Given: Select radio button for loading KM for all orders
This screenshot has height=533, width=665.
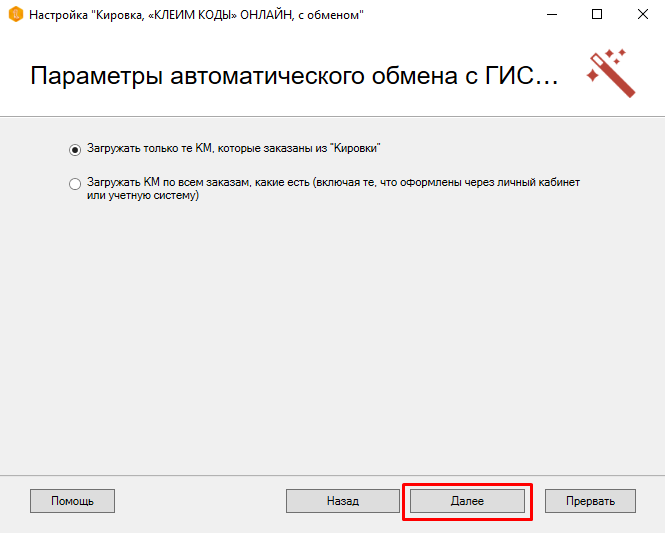Looking at the screenshot, I should coord(75,184).
